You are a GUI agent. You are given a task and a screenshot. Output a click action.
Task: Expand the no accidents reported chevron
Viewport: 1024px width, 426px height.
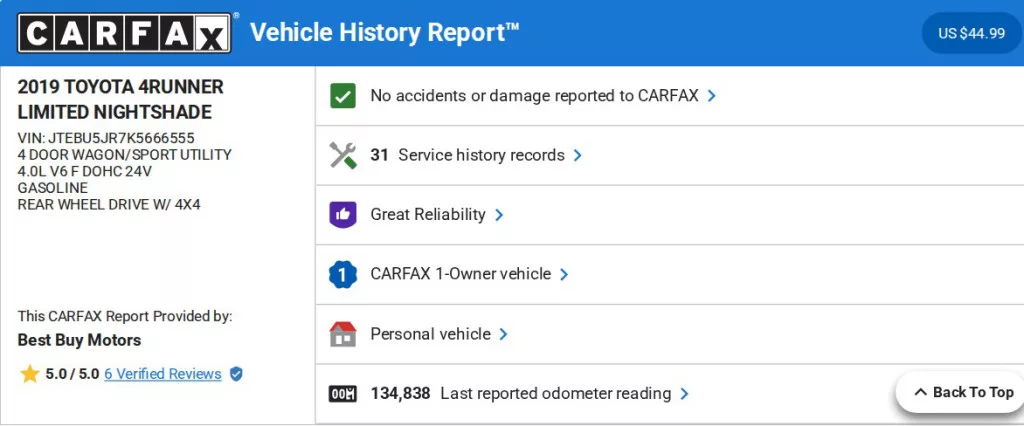click(x=712, y=96)
